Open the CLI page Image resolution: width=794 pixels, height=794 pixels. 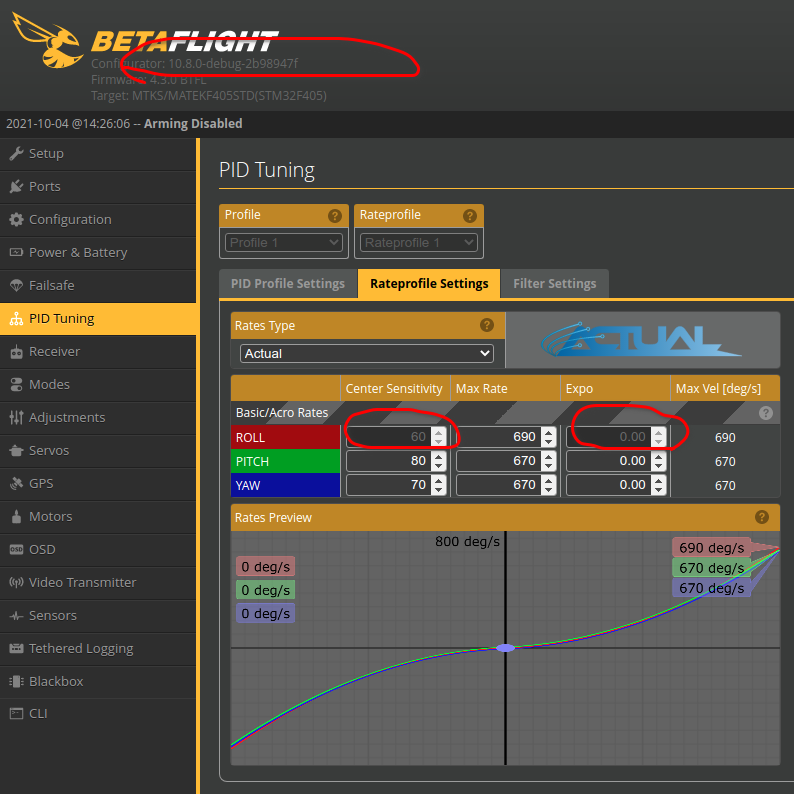(x=98, y=713)
